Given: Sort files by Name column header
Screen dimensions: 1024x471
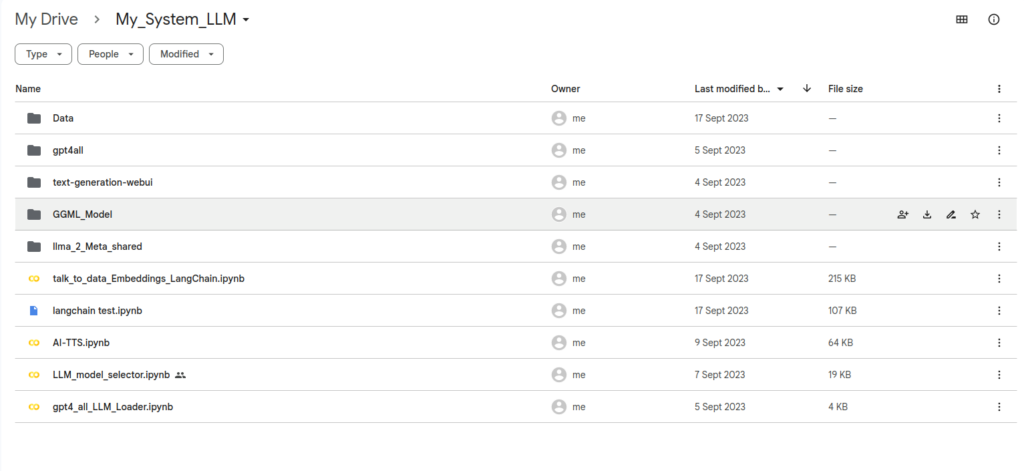Looking at the screenshot, I should pyautogui.click(x=28, y=89).
